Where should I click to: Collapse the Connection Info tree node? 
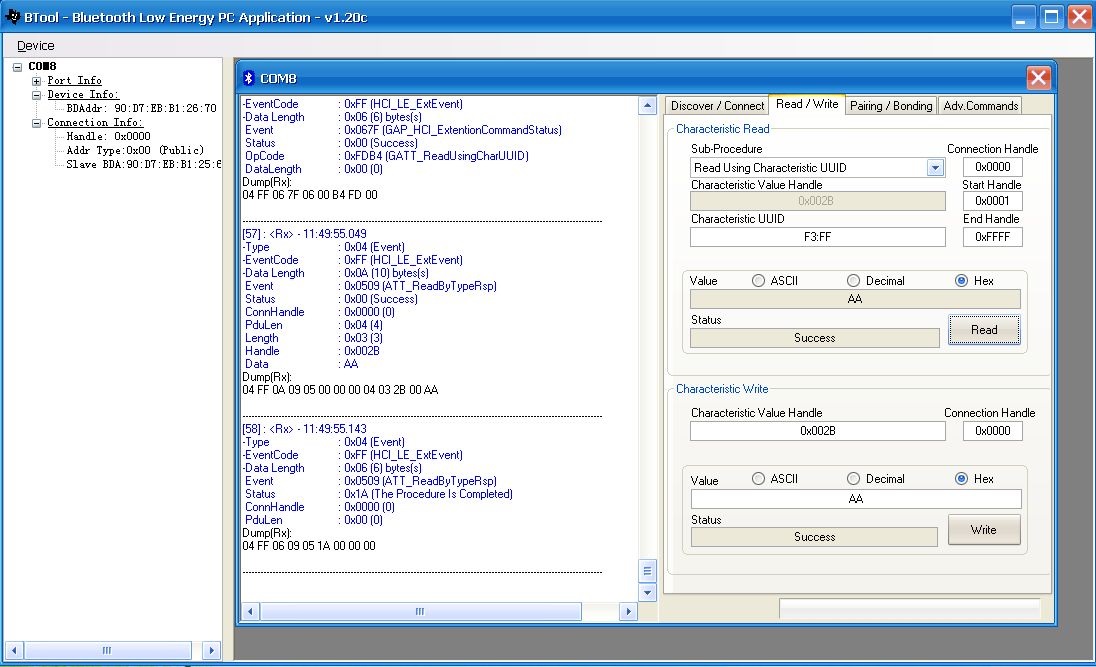tap(36, 123)
